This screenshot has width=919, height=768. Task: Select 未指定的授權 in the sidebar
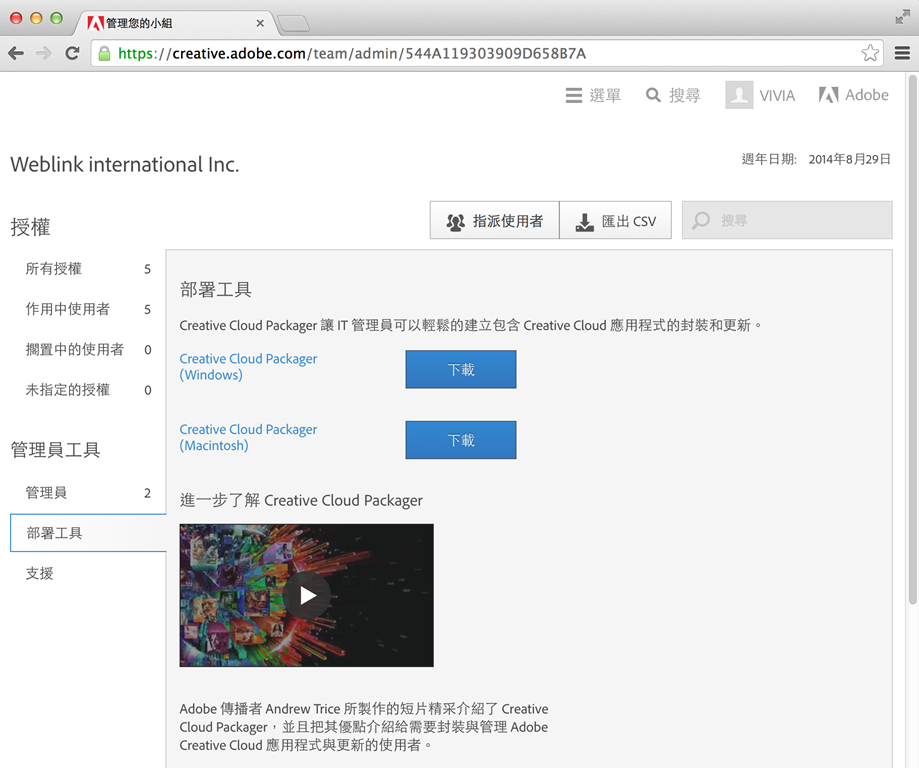coord(88,390)
